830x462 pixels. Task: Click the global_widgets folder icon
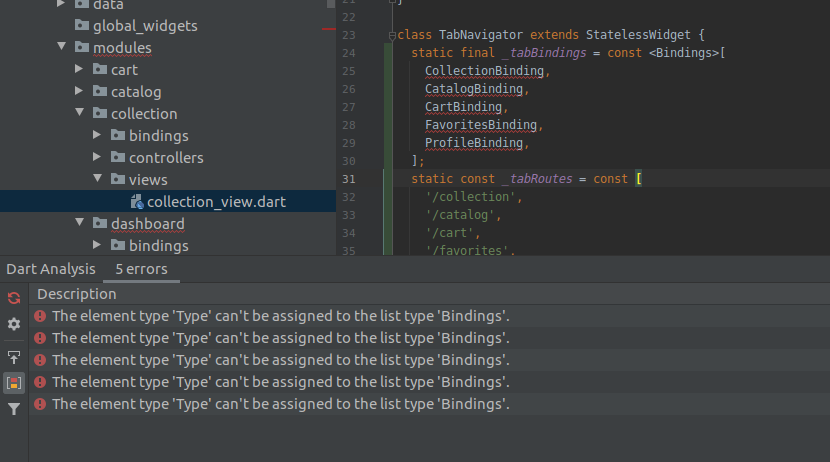(x=82, y=25)
